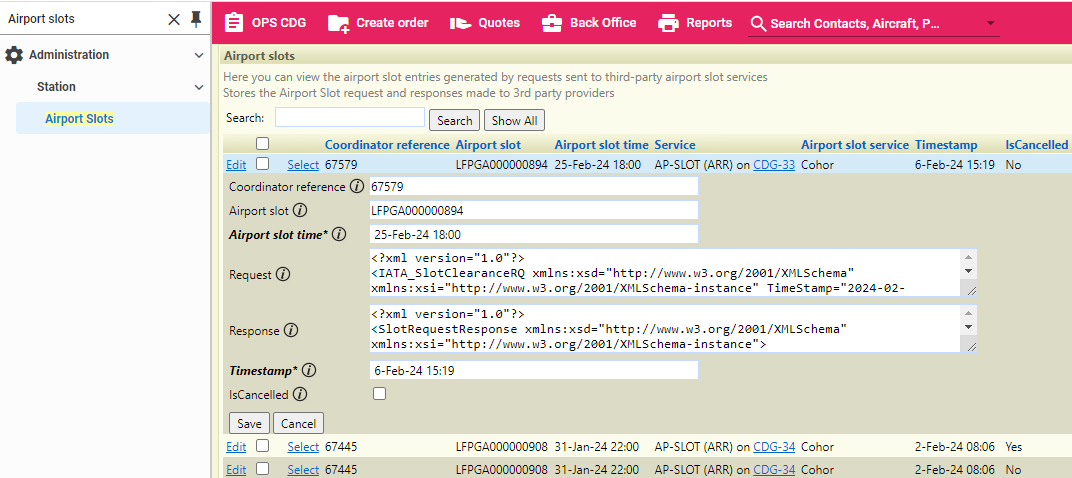Open the Quotes menu
1072x478 pixels.
486,23
